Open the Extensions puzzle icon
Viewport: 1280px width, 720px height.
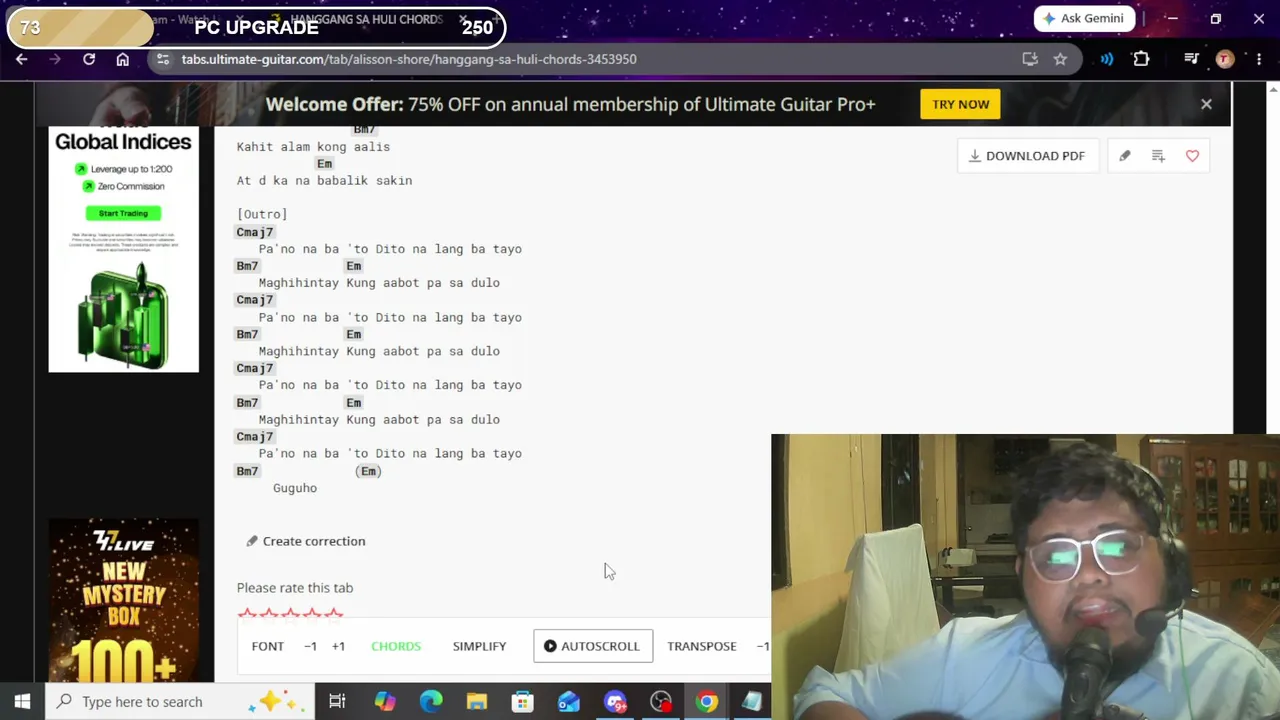click(x=1141, y=59)
